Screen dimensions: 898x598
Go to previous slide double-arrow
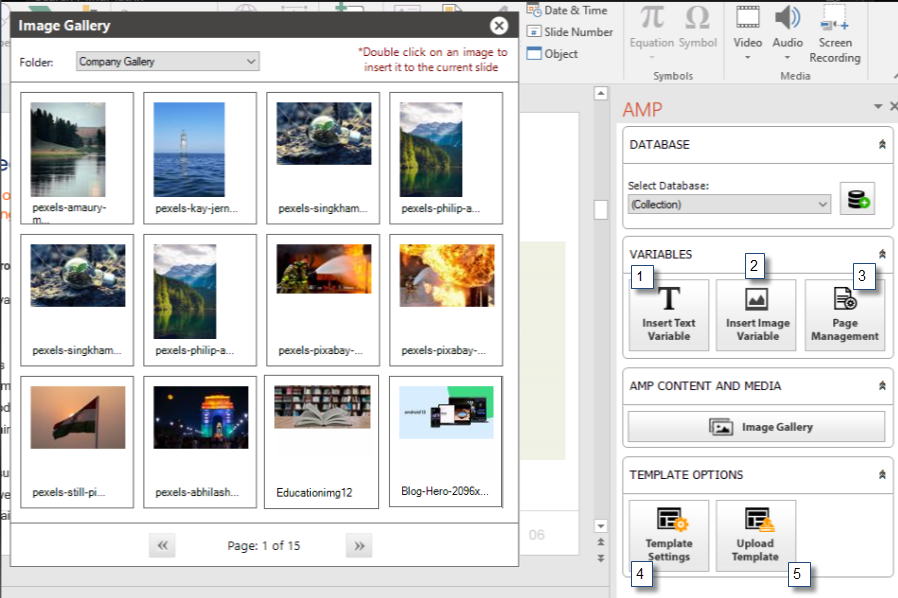(600, 541)
